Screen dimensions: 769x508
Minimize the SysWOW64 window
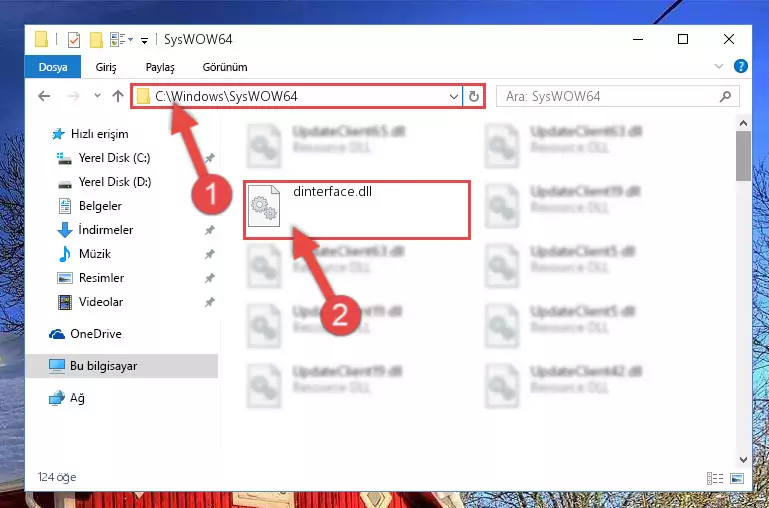tap(638, 39)
